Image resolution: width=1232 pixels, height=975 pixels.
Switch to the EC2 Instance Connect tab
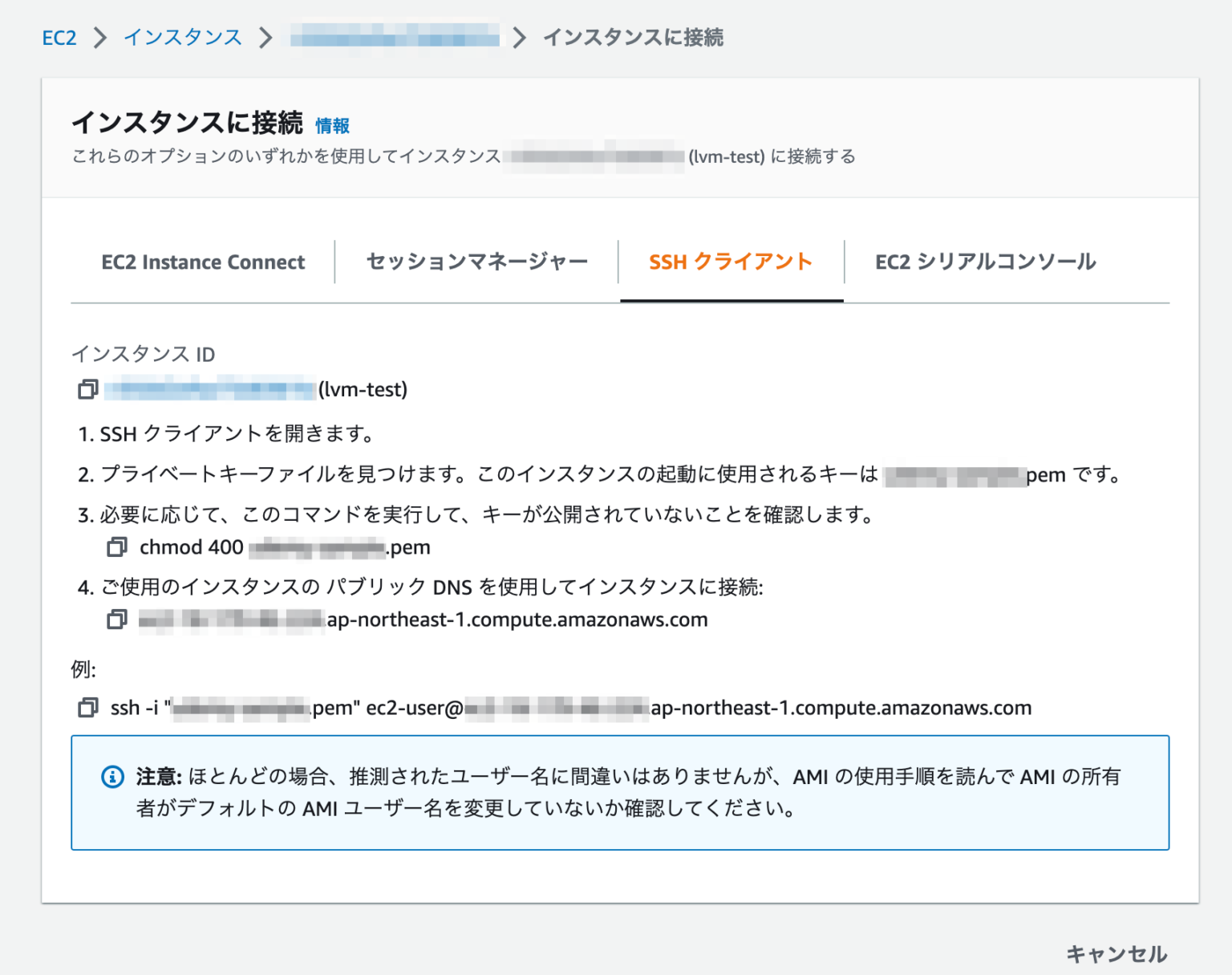(x=202, y=262)
